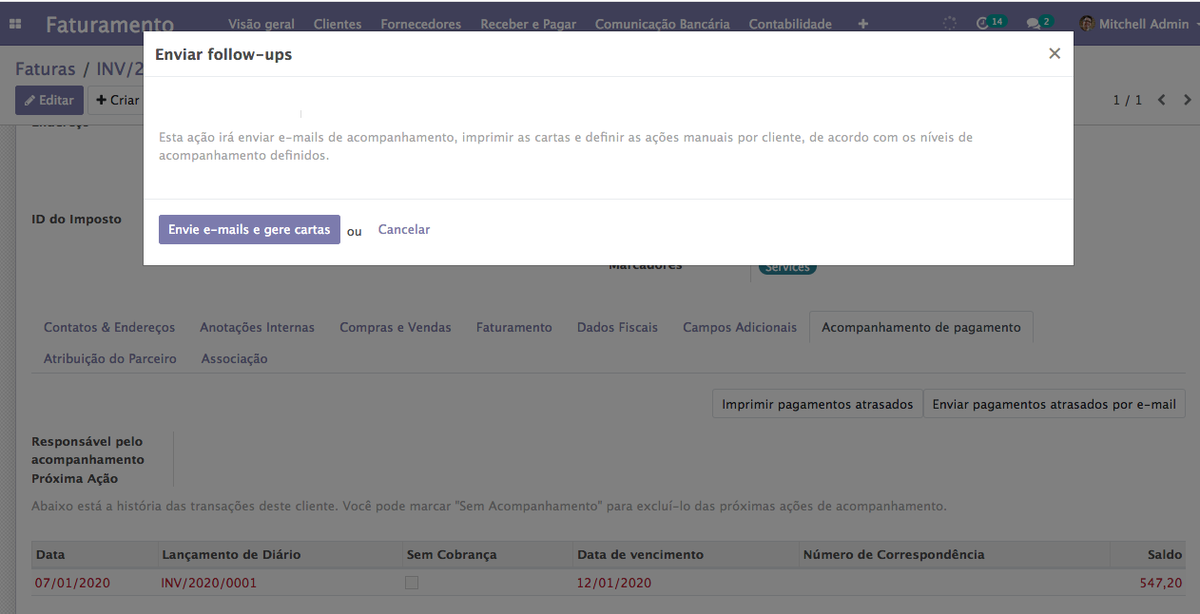The image size is (1200, 614).
Task: Go to the previous record arrow
Action: click(1162, 100)
